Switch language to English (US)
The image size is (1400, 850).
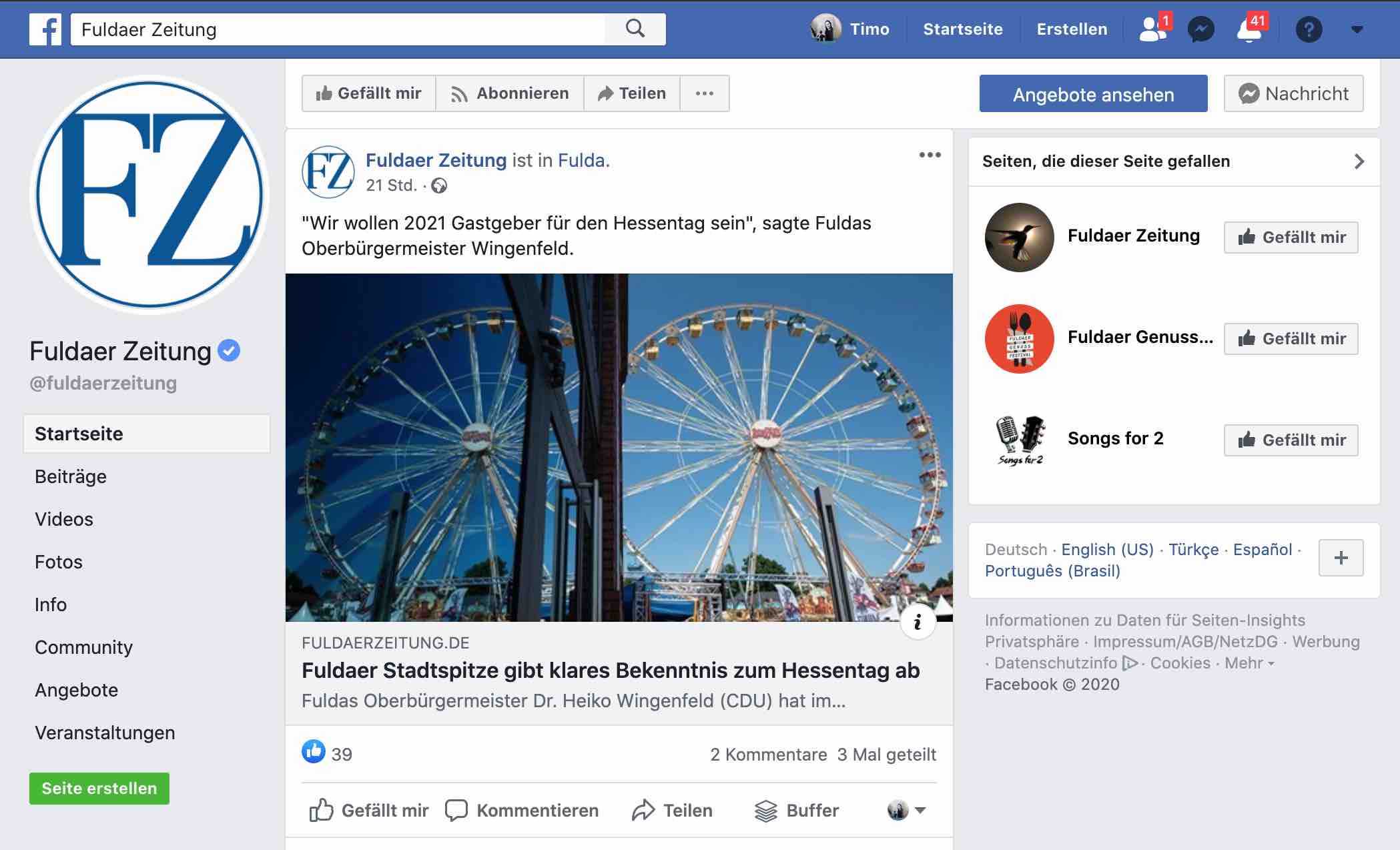pos(1107,550)
